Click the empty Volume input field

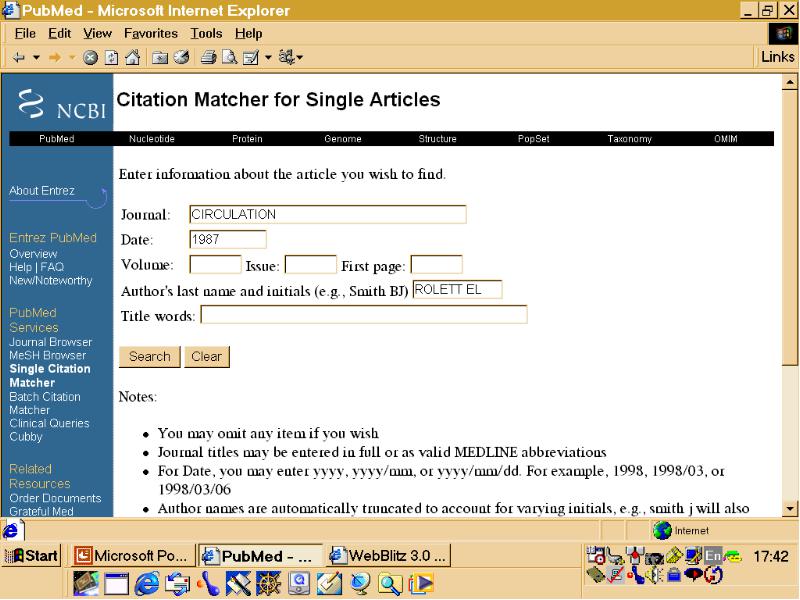tap(215, 264)
